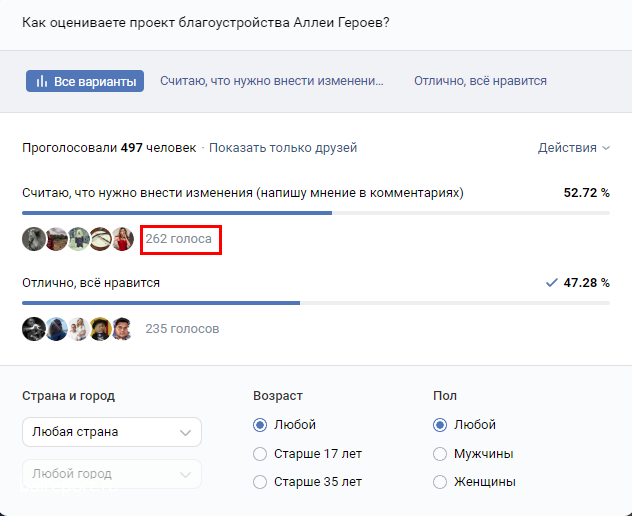The height and width of the screenshot is (516, 632).
Task: Click the woman in red avatar
Action: [x=122, y=239]
